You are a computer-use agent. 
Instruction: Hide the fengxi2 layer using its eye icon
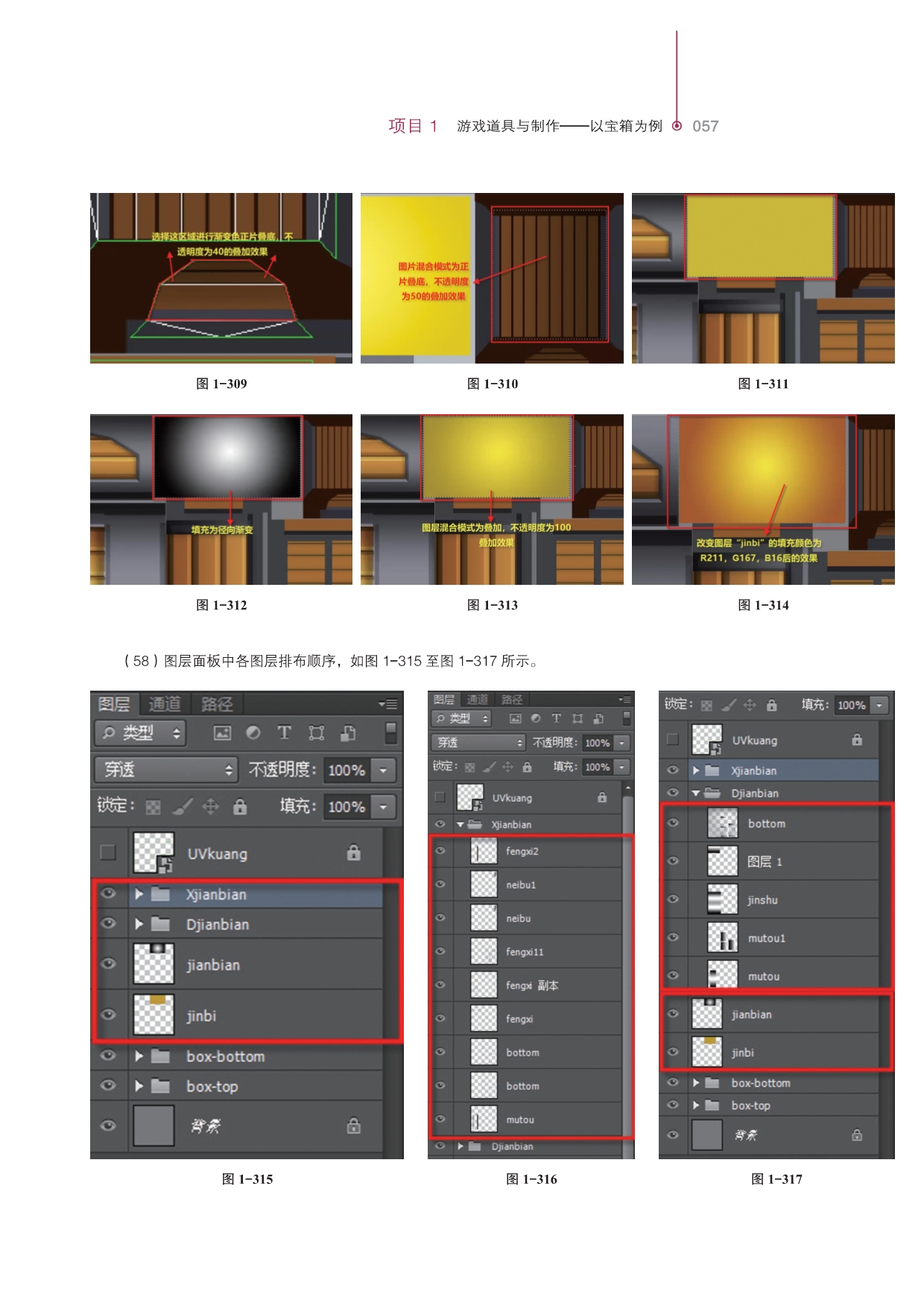point(440,851)
